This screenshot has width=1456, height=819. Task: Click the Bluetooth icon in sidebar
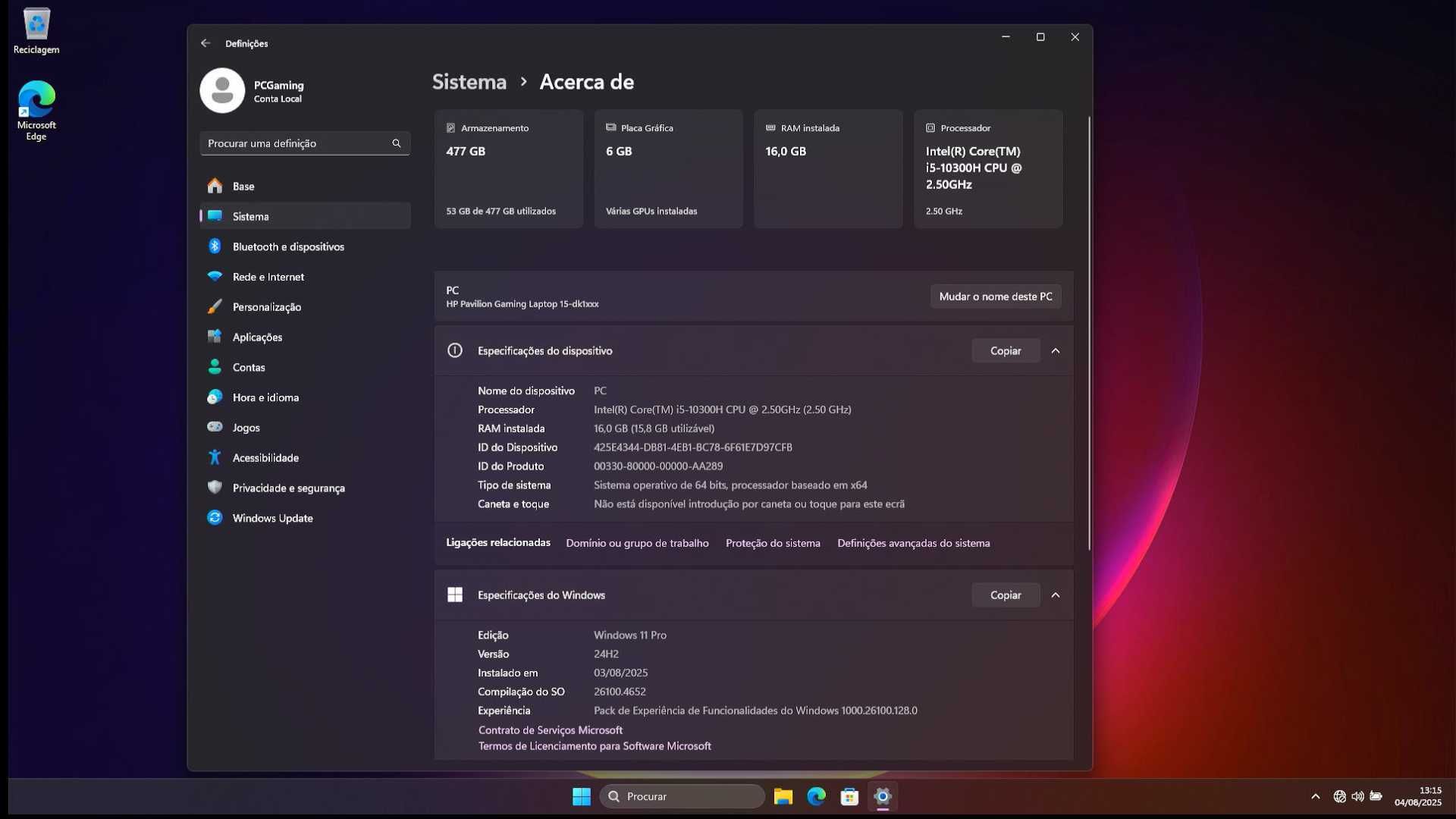pyautogui.click(x=215, y=246)
